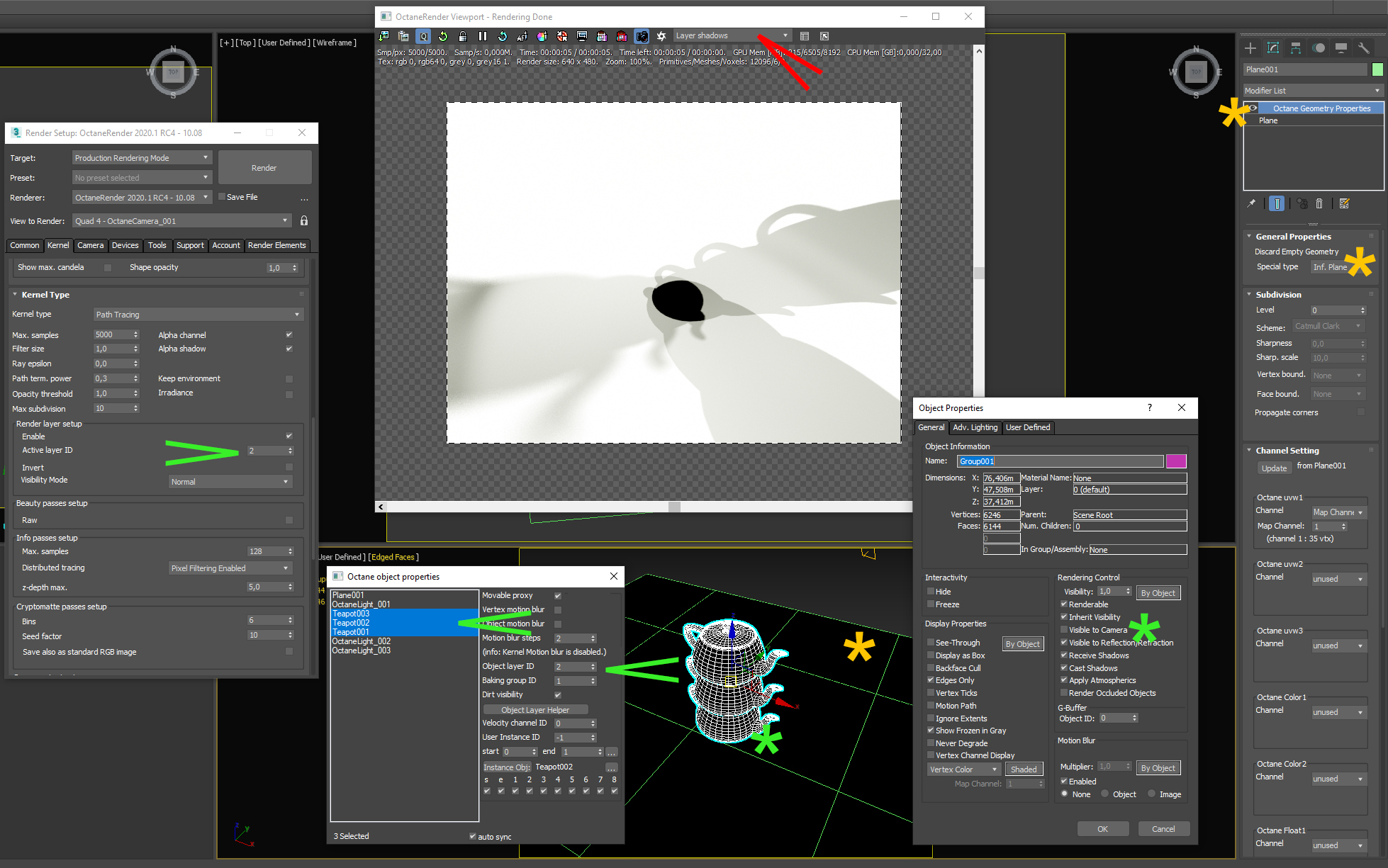
Task: Click the lock icon in viewport toolbar
Action: click(463, 36)
